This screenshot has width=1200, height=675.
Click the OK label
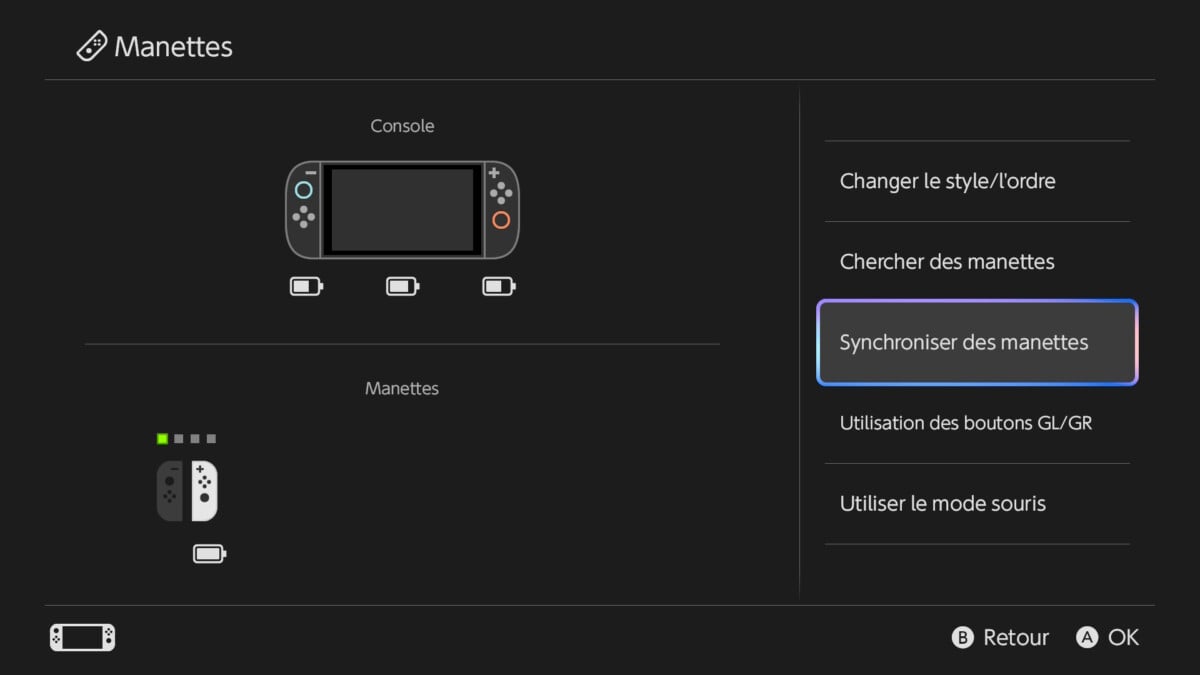coord(1123,637)
